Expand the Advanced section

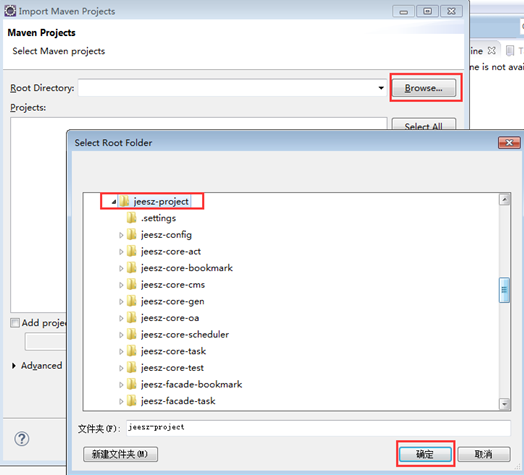[14, 366]
